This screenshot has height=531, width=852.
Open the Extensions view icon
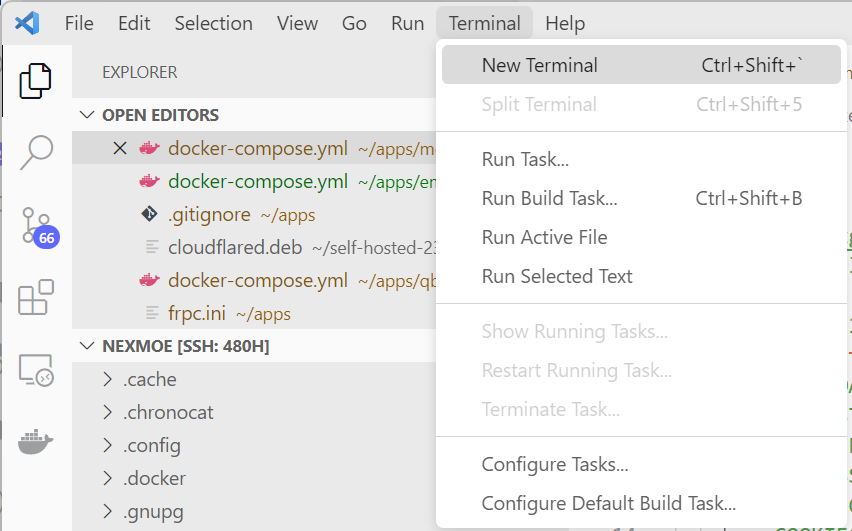(36, 298)
